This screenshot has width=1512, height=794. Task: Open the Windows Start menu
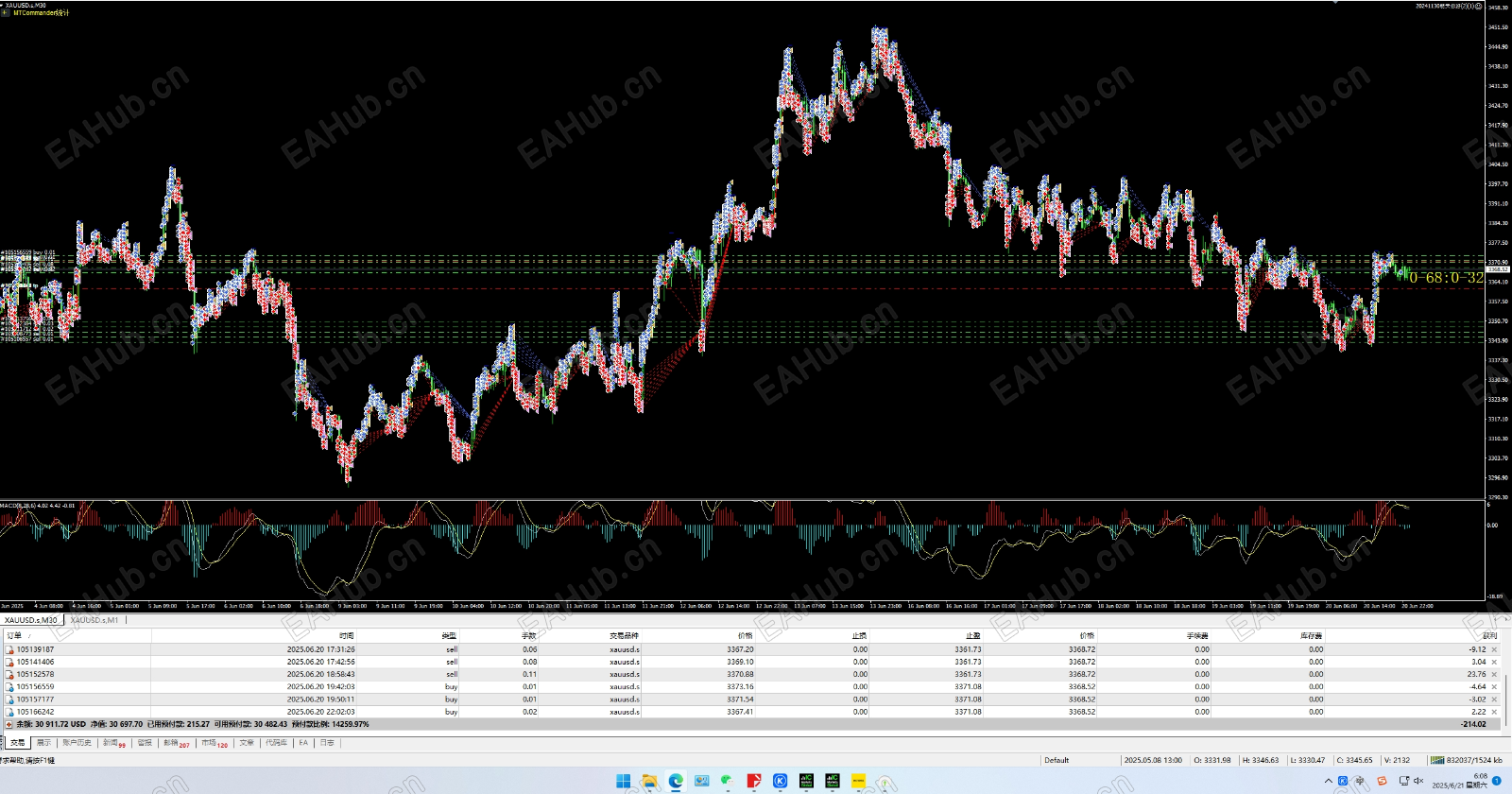624,781
